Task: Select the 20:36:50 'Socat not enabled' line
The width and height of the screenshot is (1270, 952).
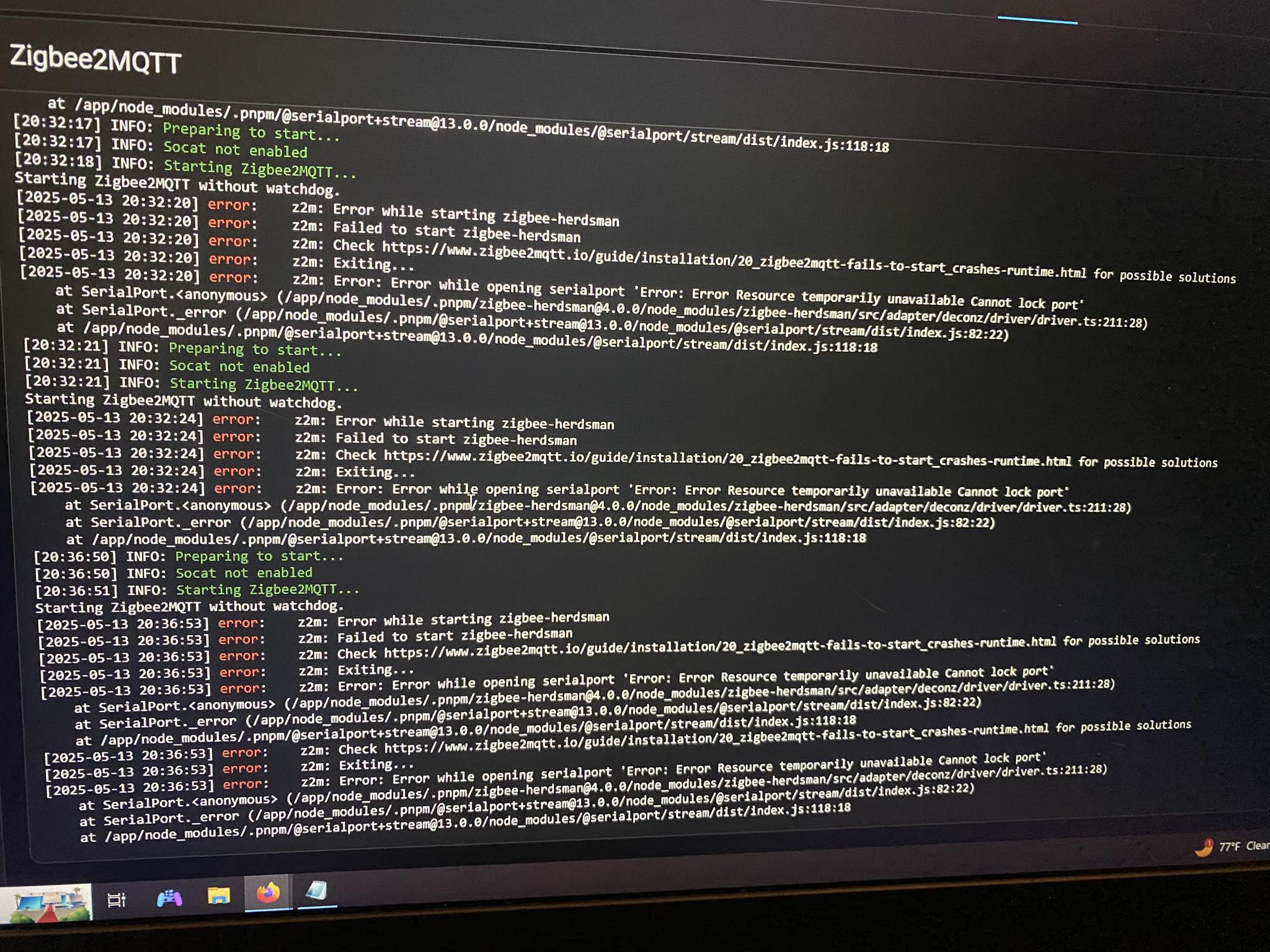Action: coord(174,573)
